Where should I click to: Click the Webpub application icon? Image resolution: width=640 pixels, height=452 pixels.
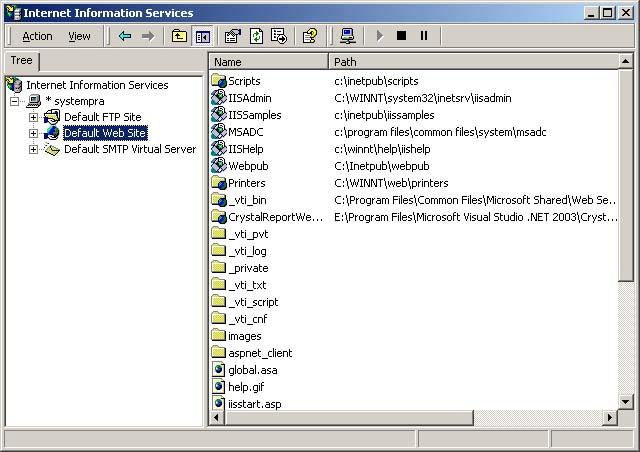pyautogui.click(x=219, y=166)
